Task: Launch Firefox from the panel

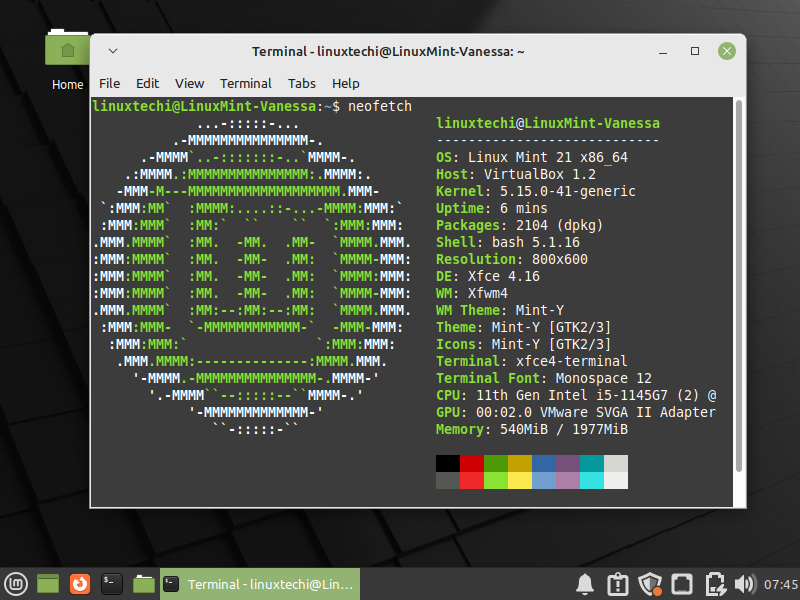Action: coord(80,584)
